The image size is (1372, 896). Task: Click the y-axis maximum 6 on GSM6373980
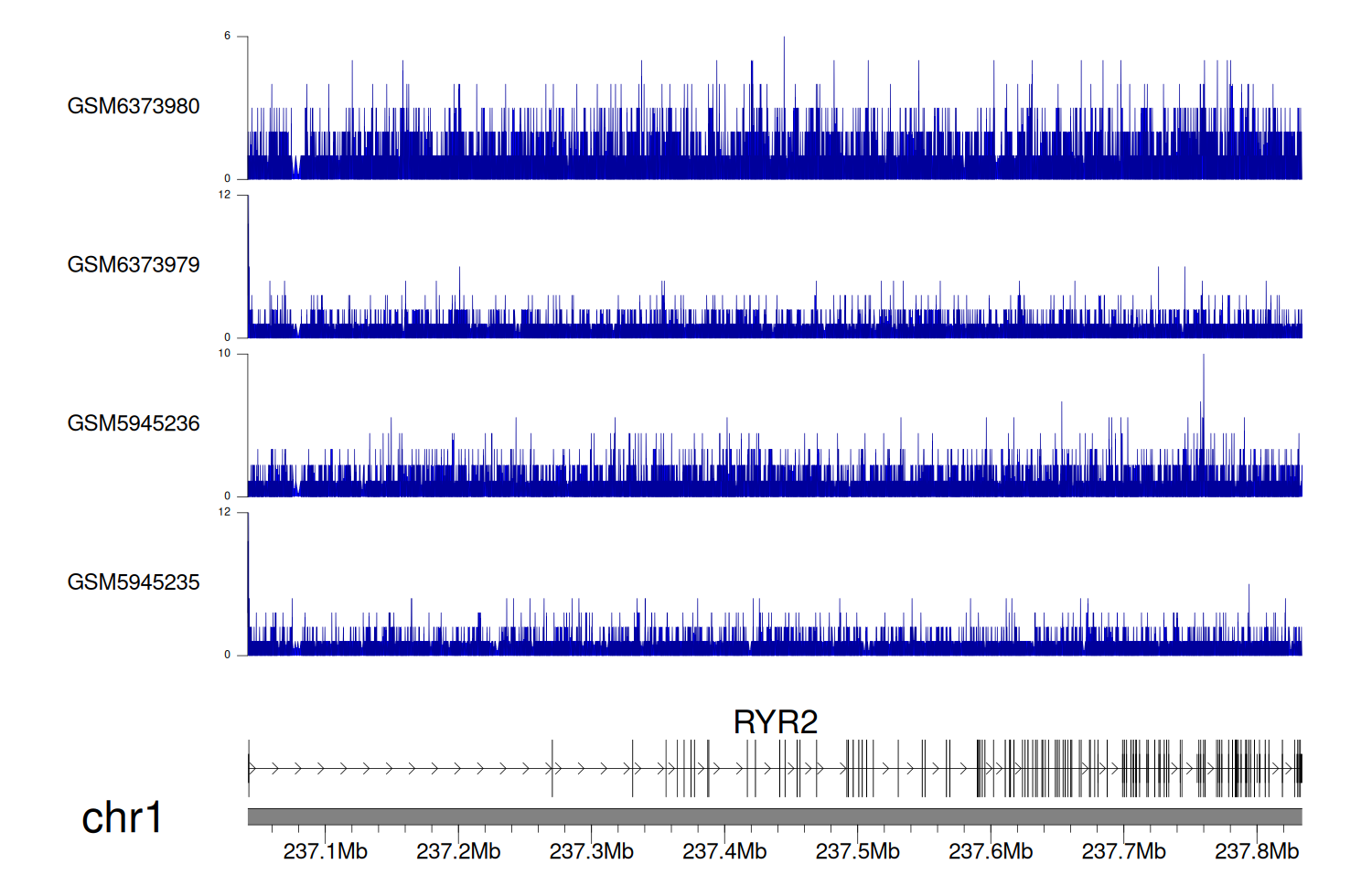228,37
